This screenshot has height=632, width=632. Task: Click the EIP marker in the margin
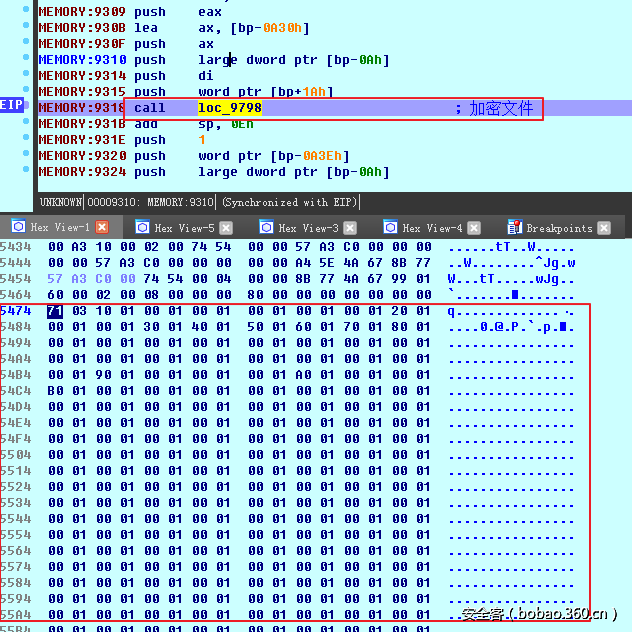point(12,107)
